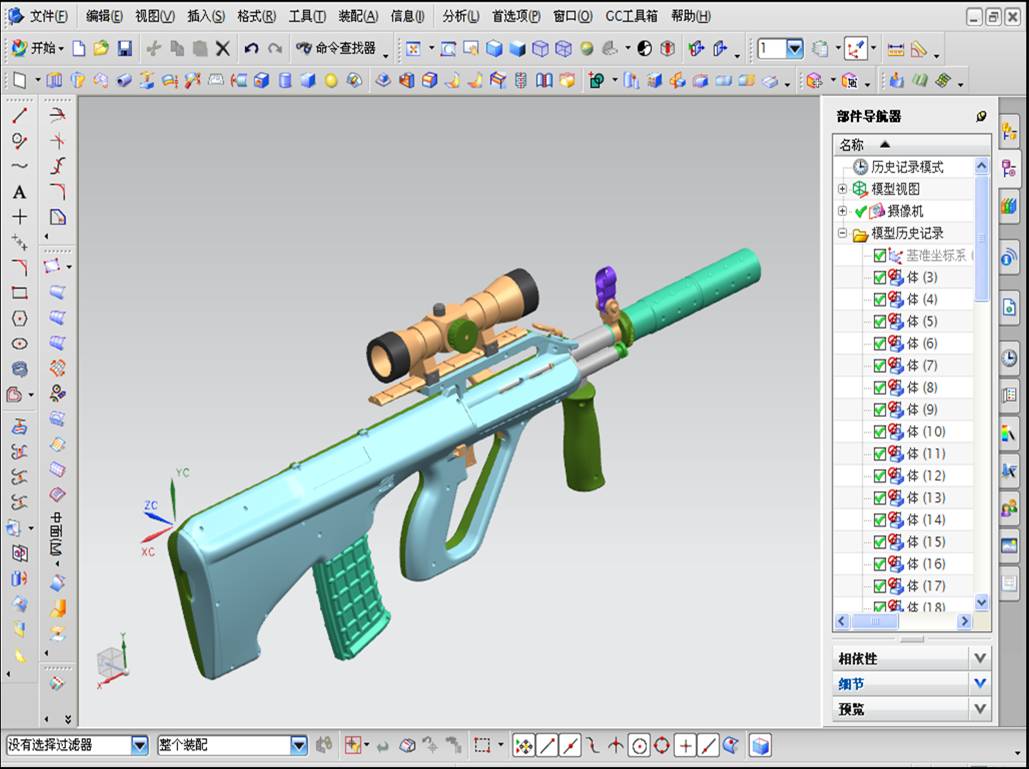Click the Save icon in toolbar

tap(125, 48)
